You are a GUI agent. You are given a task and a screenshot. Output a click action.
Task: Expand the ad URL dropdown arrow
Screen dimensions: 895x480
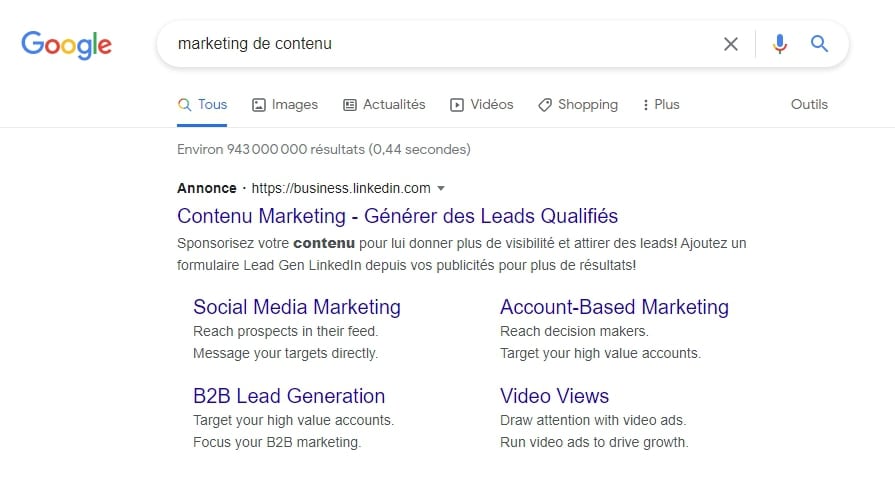[x=441, y=188]
